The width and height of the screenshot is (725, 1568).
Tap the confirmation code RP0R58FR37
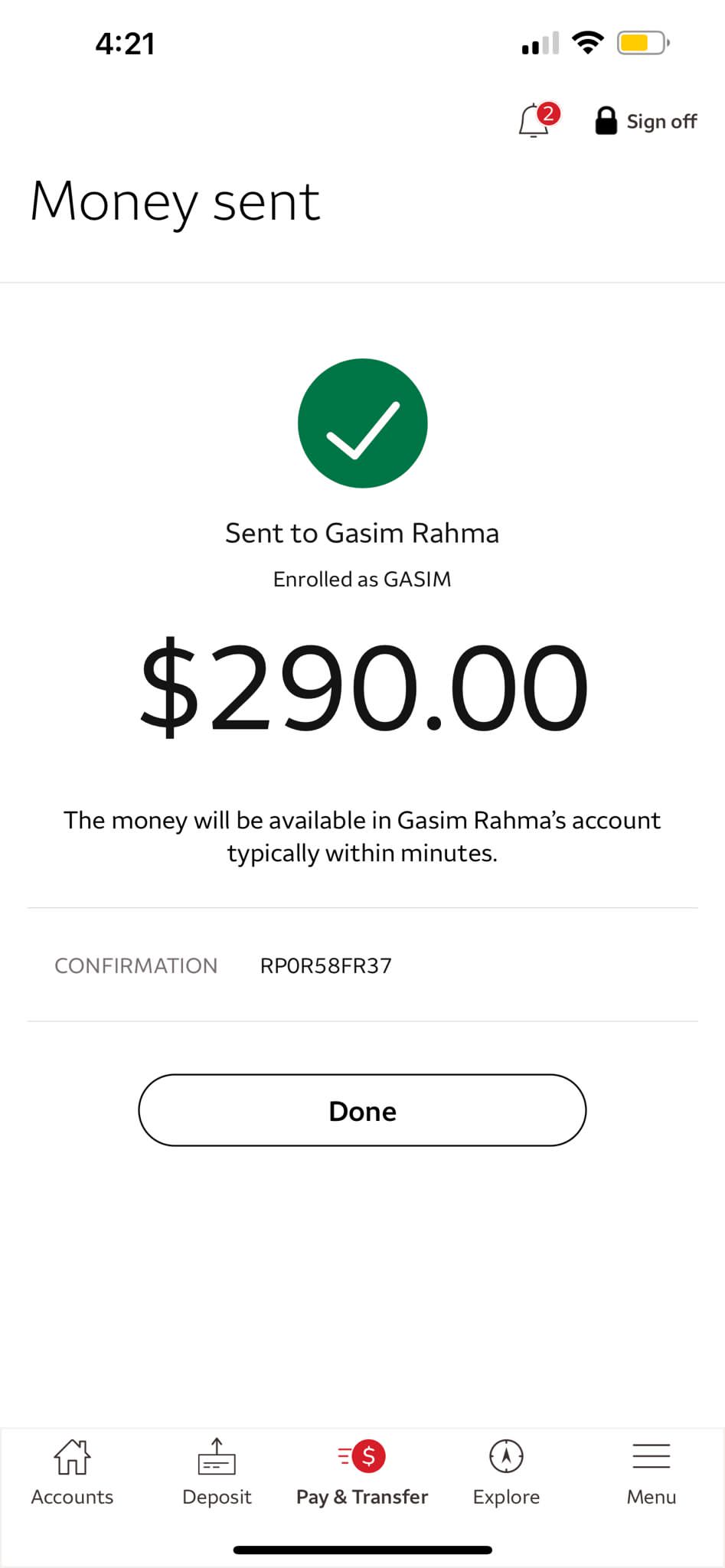(326, 965)
